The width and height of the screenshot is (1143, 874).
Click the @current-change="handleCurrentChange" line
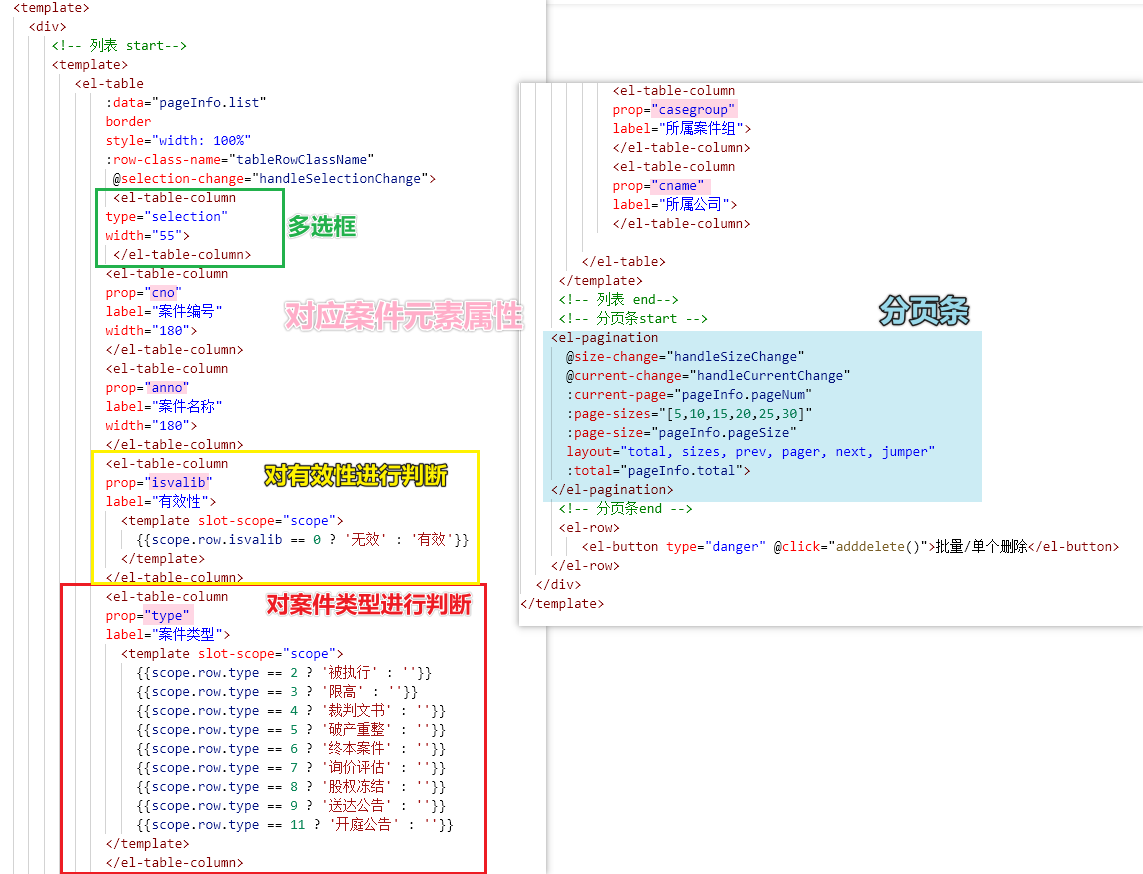click(709, 375)
